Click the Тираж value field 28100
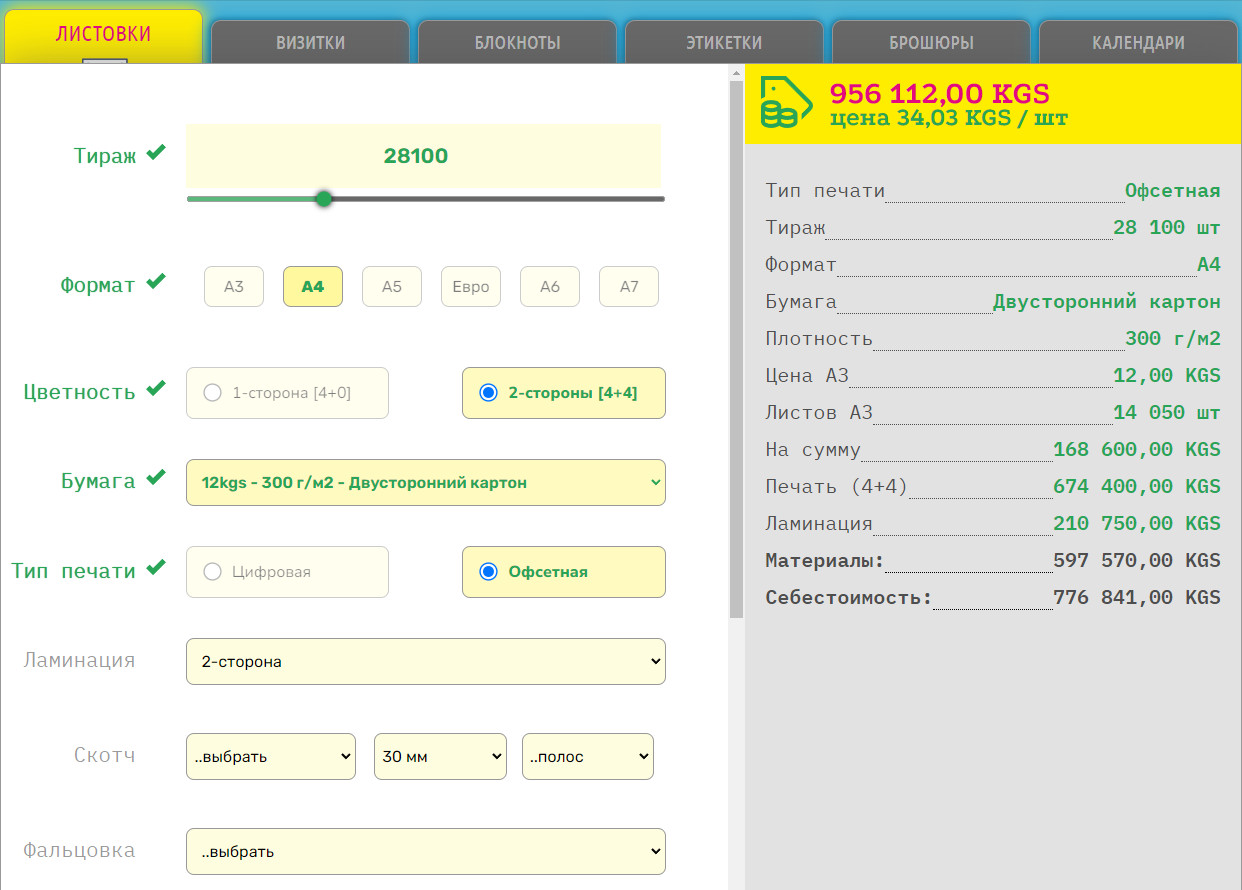This screenshot has width=1242, height=890. click(424, 156)
